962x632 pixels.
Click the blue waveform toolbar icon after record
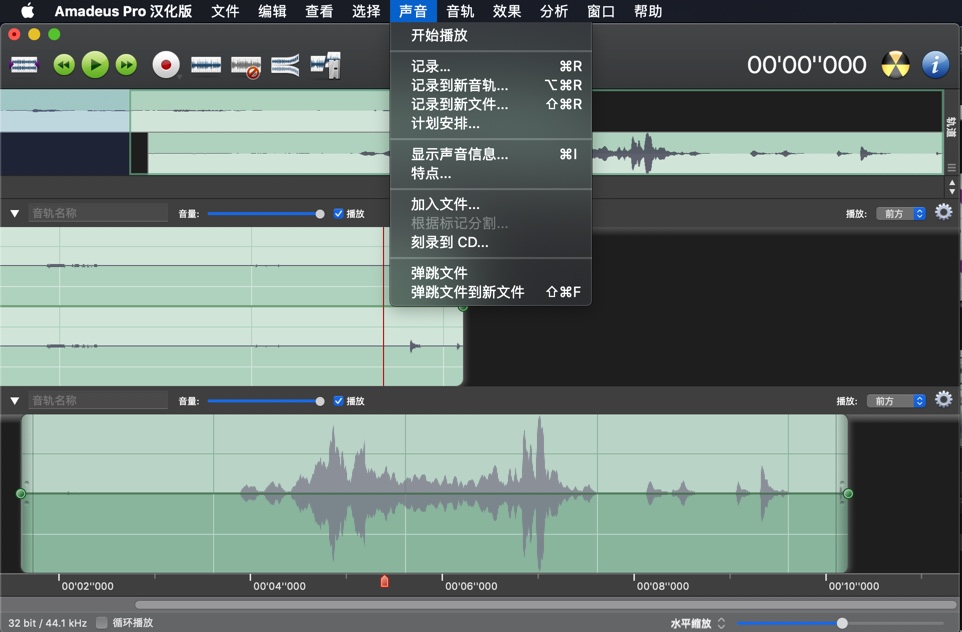[206, 65]
